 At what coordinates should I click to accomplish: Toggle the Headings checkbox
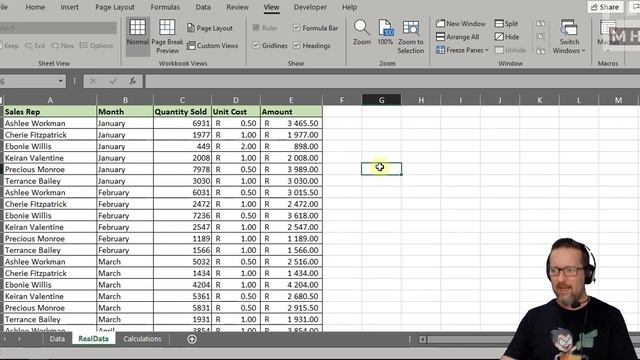pyautogui.click(x=297, y=46)
